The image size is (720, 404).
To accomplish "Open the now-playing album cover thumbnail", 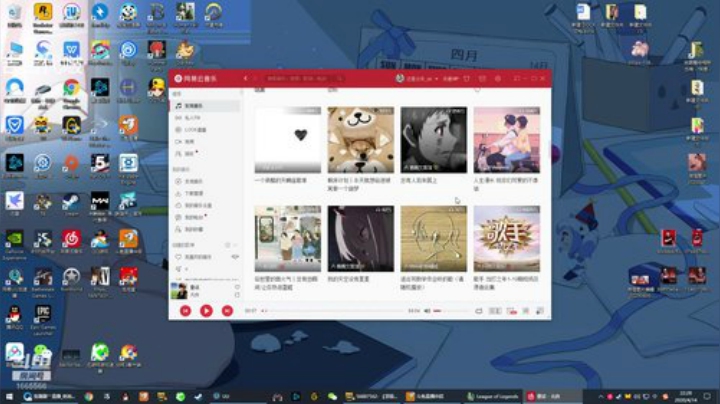I will click(x=179, y=291).
